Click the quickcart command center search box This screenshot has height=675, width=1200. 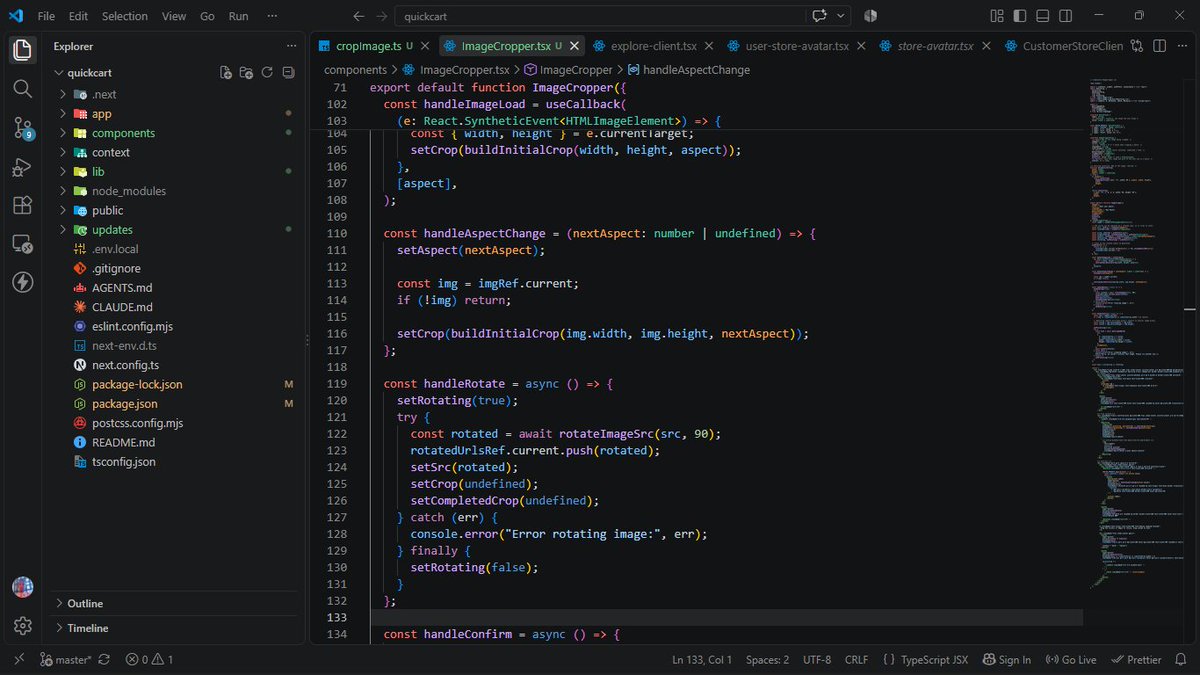click(x=600, y=16)
